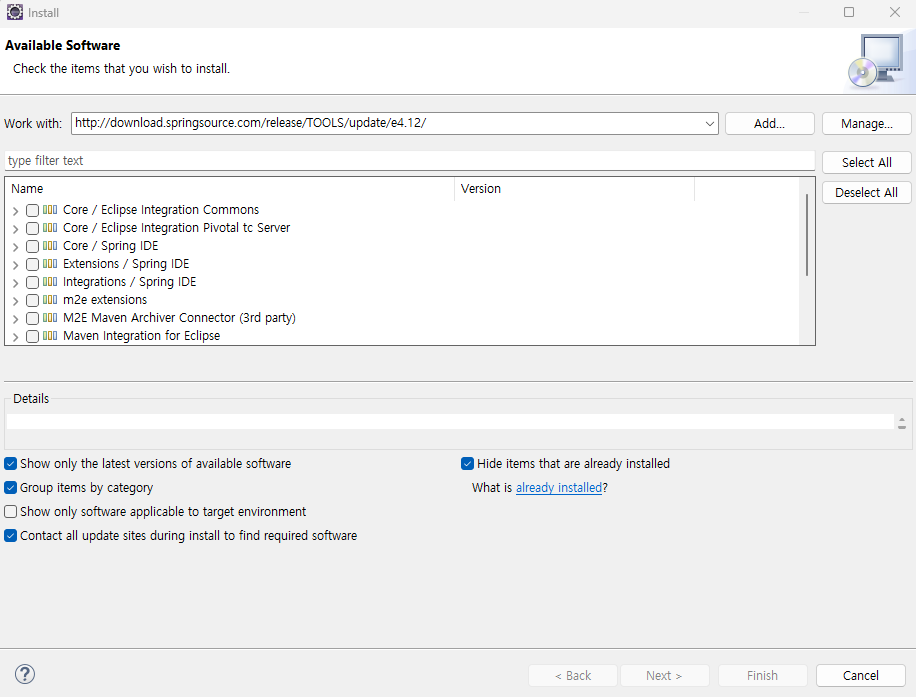The width and height of the screenshot is (916, 697).
Task: Check the Core / Spring IDE checkbox
Action: coord(32,247)
